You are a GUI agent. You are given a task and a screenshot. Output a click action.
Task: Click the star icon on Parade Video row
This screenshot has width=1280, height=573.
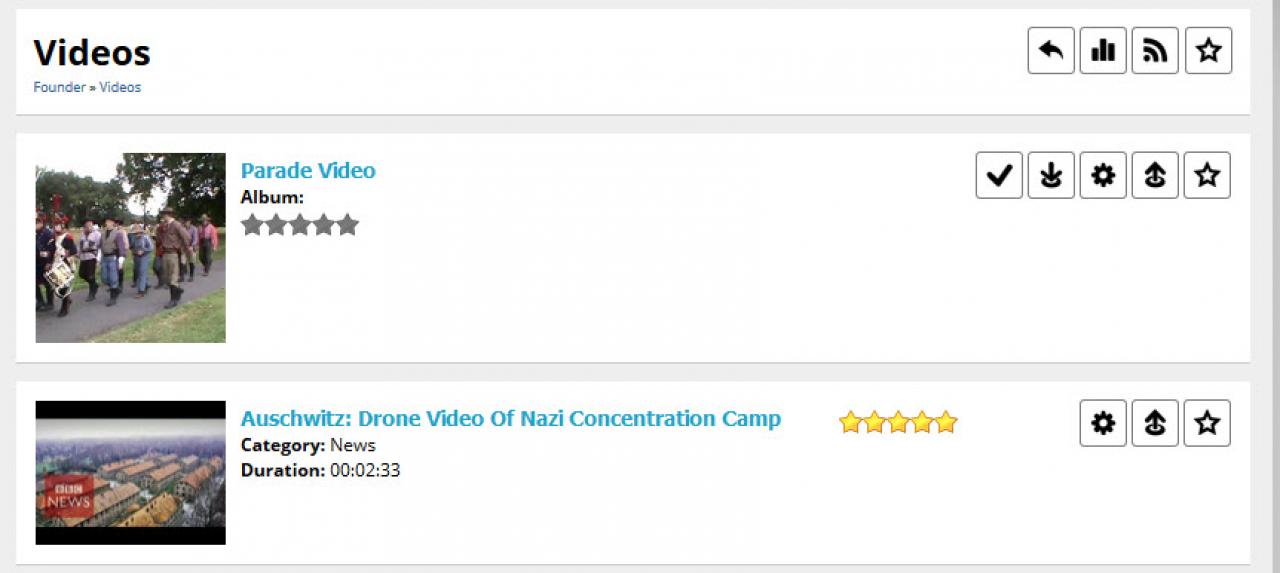pyautogui.click(x=1207, y=176)
